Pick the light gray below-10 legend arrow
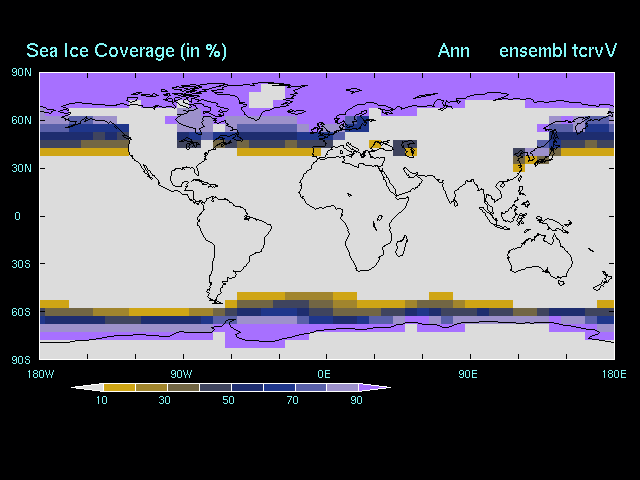Screen dimensions: 640x480 coord(87,387)
